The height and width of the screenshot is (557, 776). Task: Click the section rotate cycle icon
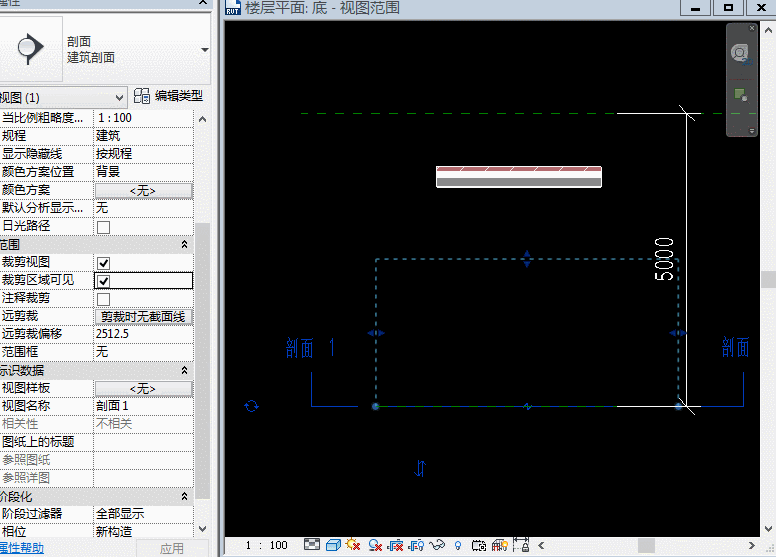pos(251,406)
